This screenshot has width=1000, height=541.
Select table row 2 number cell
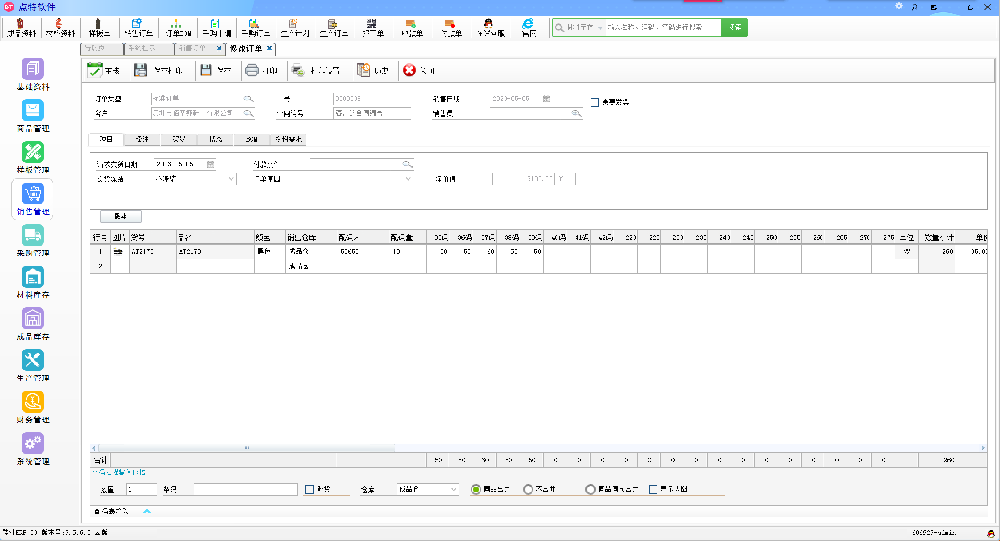tap(100, 266)
